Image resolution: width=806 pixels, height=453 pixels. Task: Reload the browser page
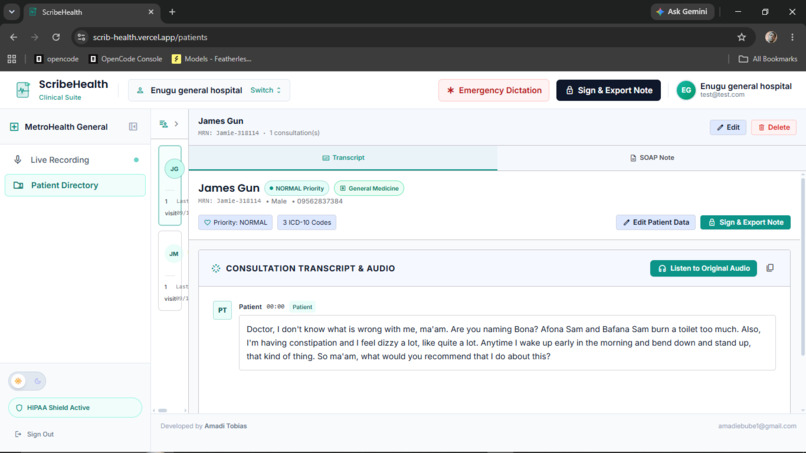[x=56, y=37]
